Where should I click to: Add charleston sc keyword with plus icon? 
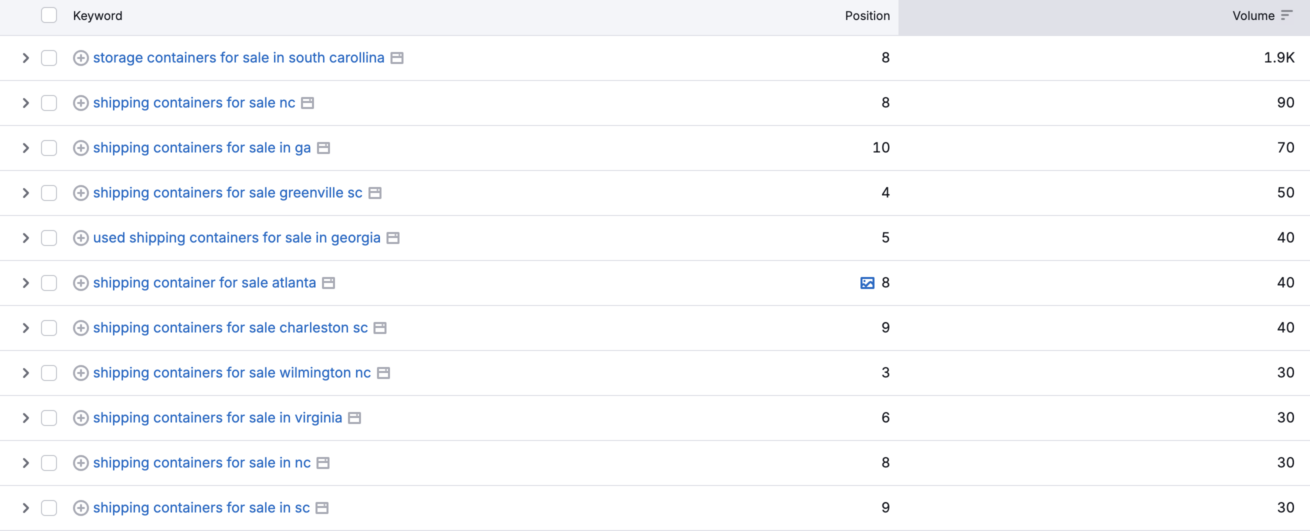pos(81,328)
